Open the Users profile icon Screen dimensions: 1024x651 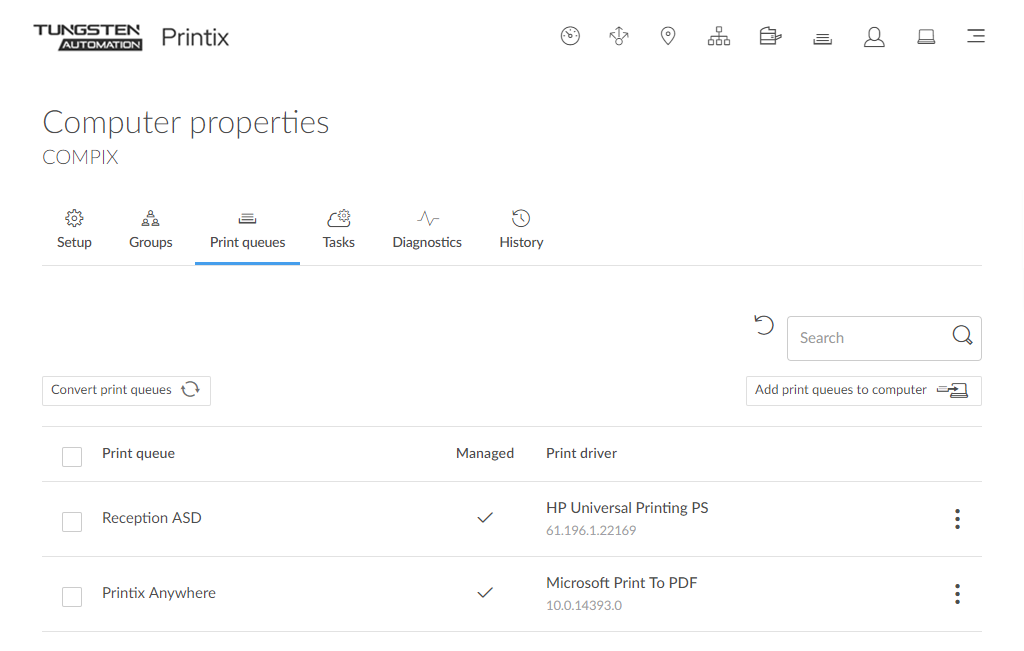point(874,37)
